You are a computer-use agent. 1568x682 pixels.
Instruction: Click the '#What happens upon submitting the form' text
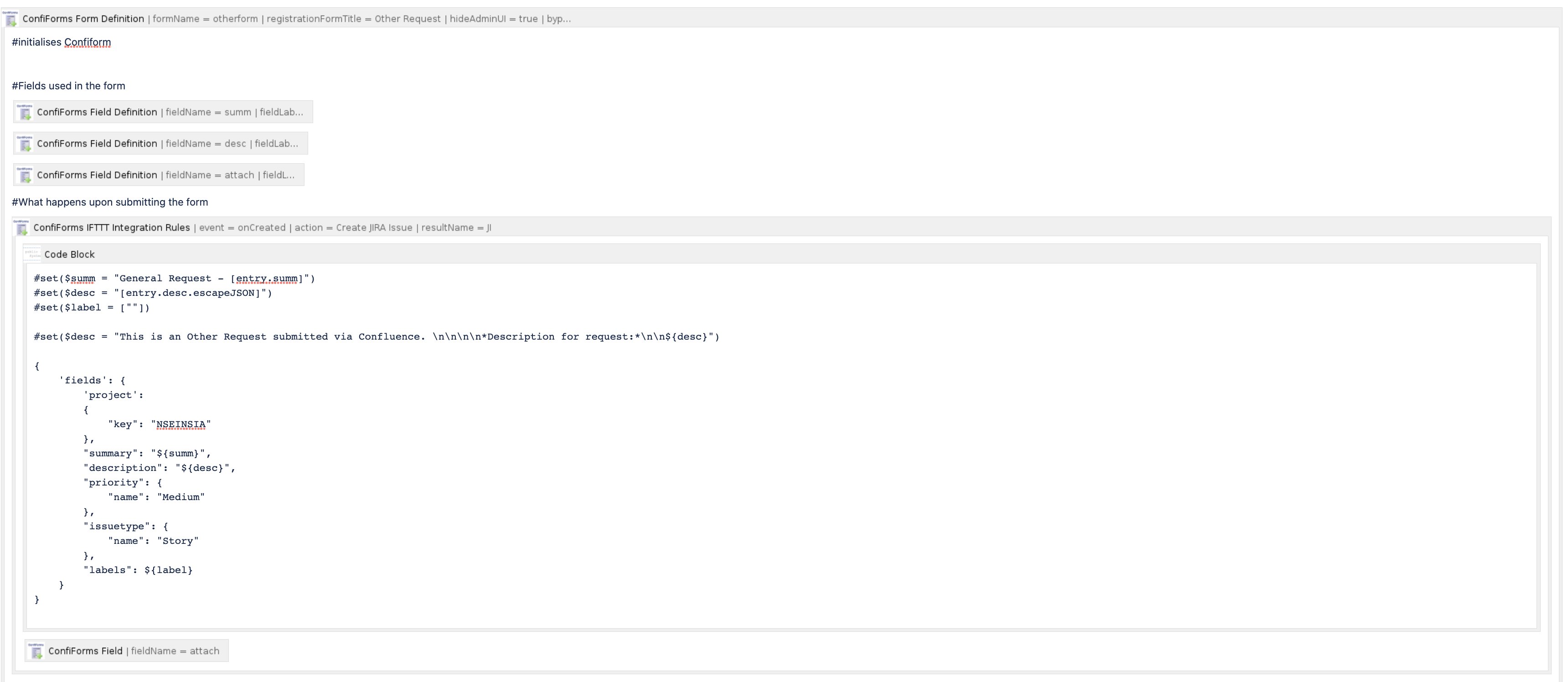(109, 201)
